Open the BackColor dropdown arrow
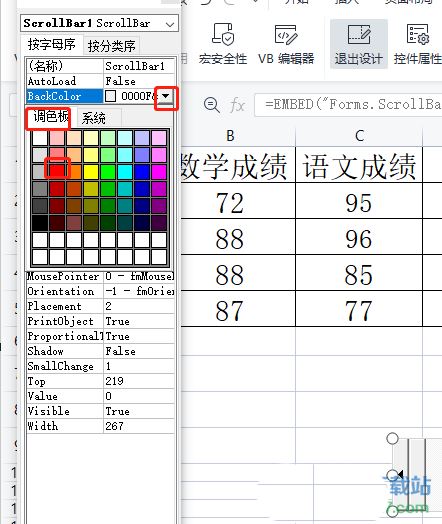Image resolution: width=442 pixels, height=524 pixels. [166, 96]
